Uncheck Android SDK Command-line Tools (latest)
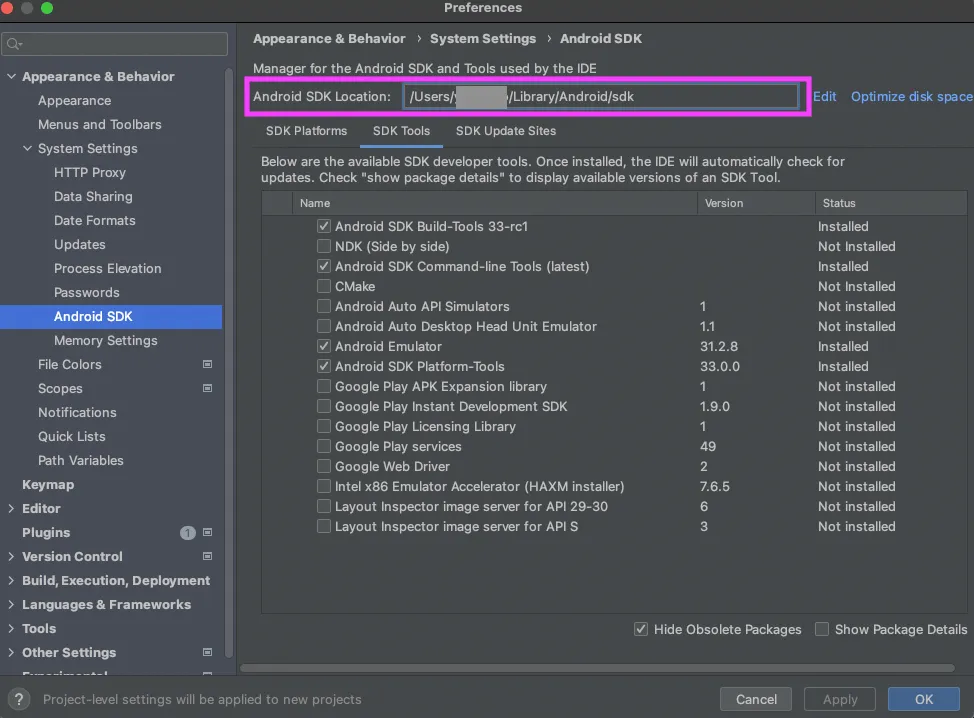The width and height of the screenshot is (974, 718). point(324,266)
